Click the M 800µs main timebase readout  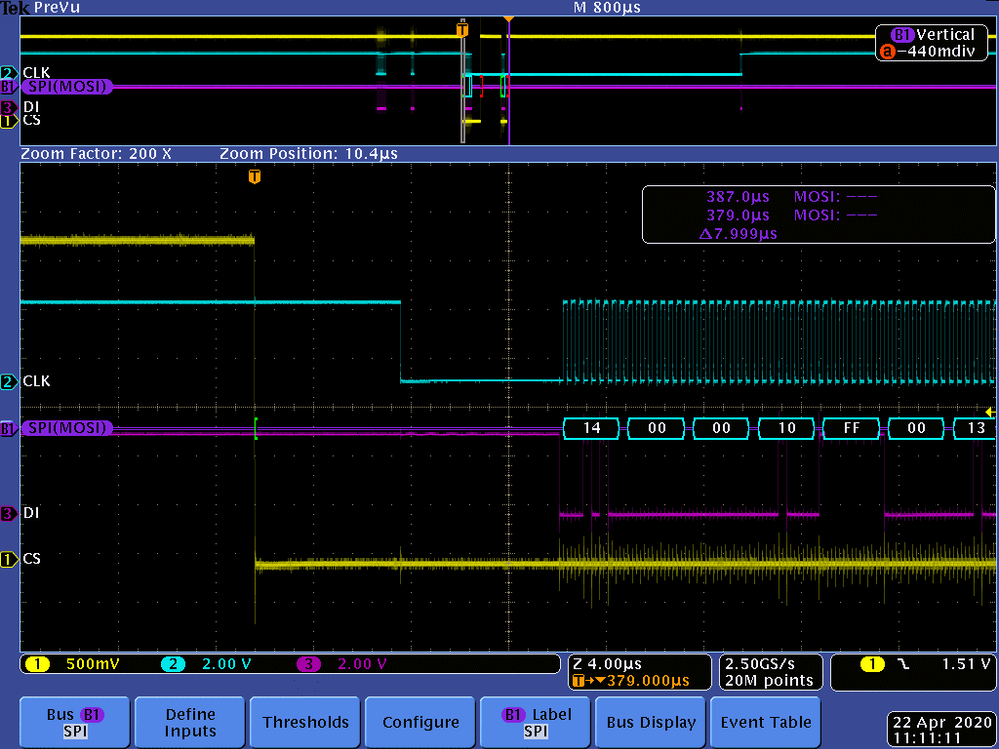point(607,8)
